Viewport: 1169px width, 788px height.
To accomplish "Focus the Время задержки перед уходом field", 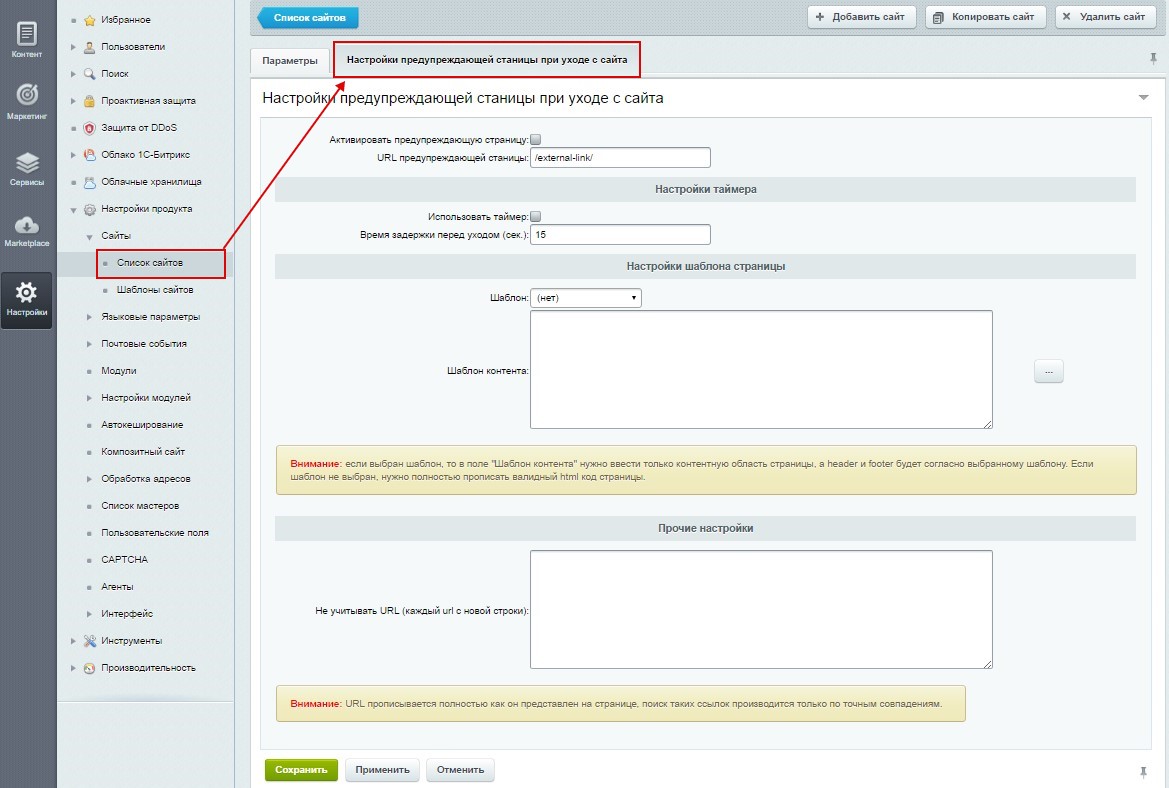I will 620,234.
